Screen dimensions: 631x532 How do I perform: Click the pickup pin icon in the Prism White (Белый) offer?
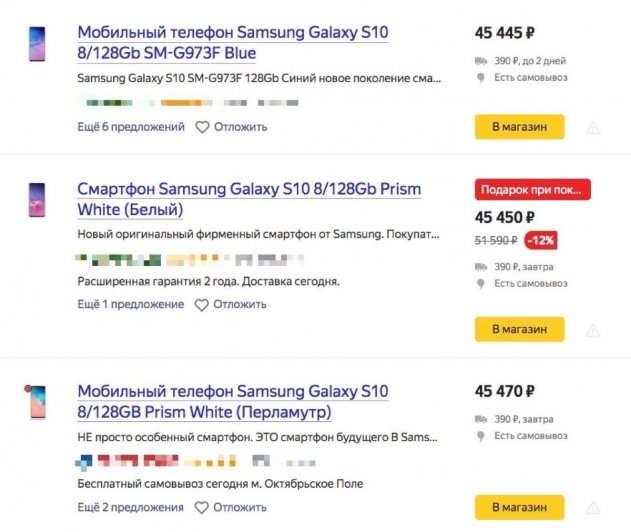tap(480, 284)
